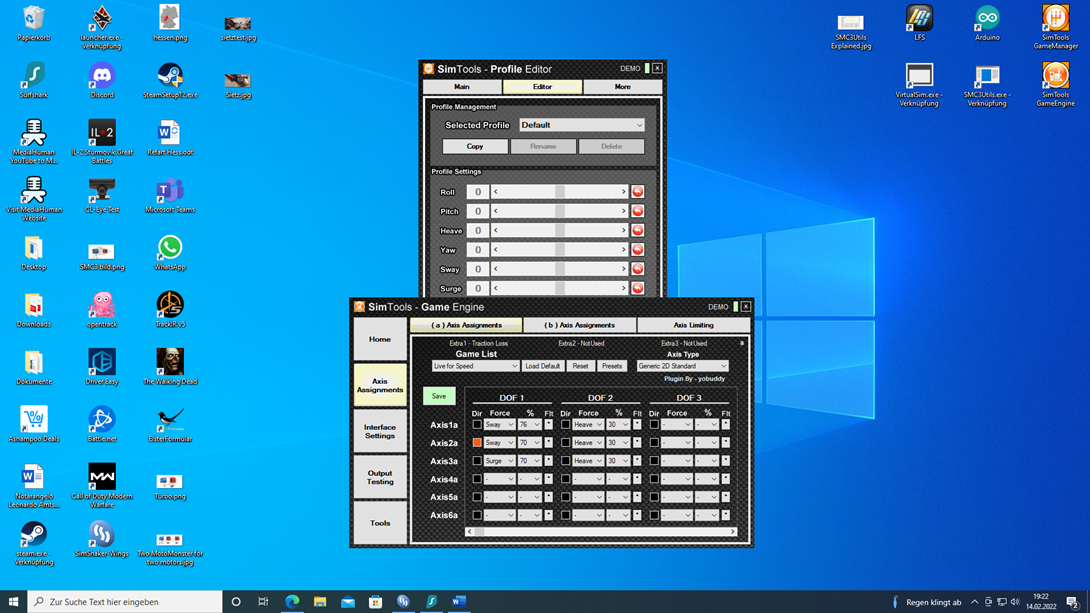This screenshot has width=1090, height=613.
Task: Switch to More tab in Profile Editor
Action: [x=622, y=87]
